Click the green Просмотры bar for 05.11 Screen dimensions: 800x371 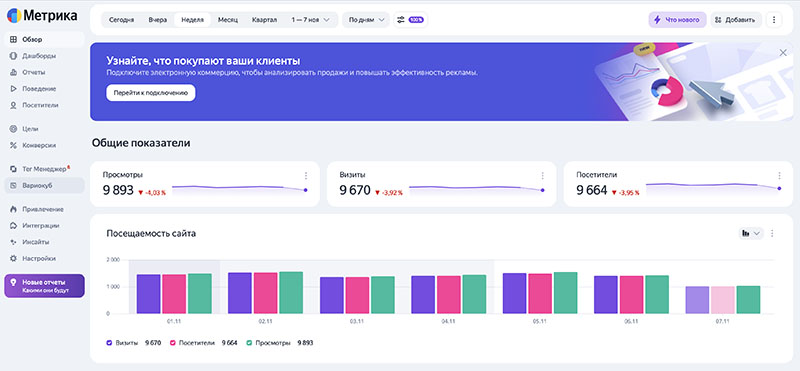[565, 292]
